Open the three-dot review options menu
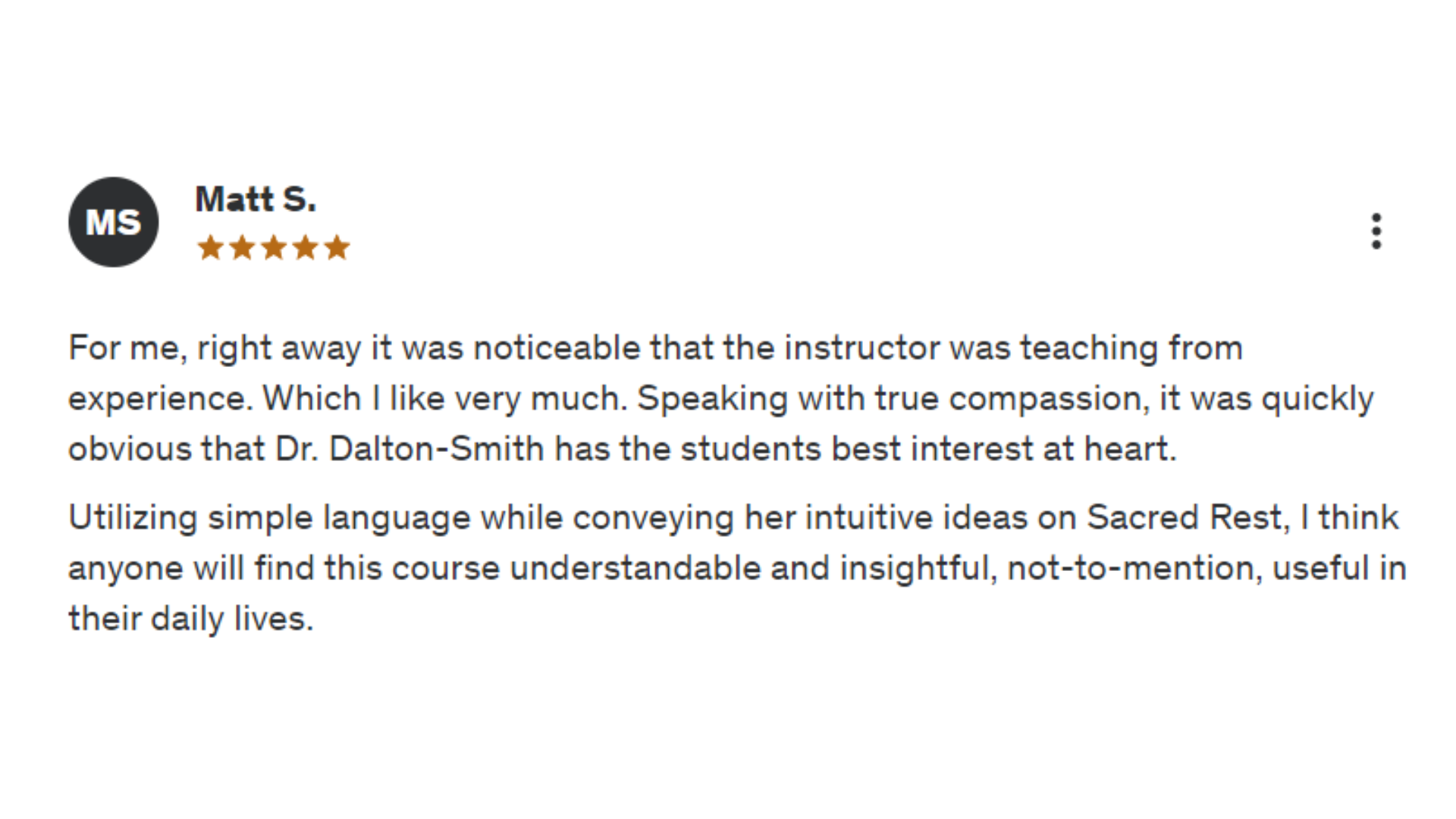Viewport: 1456px width, 819px height. pyautogui.click(x=1376, y=231)
